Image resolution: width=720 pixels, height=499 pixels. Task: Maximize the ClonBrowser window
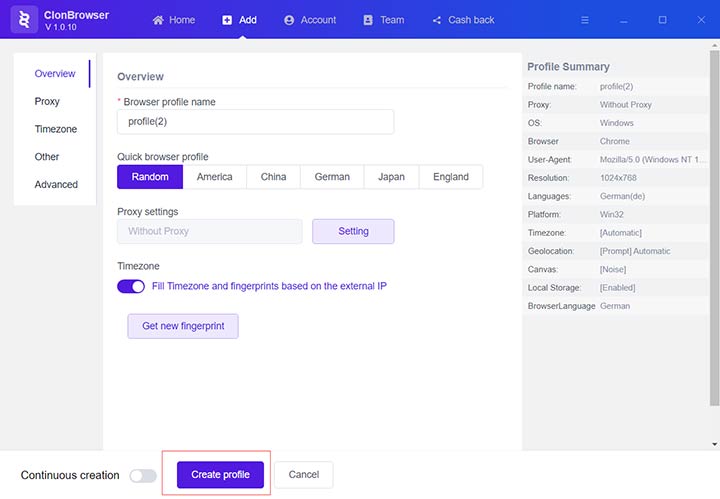pyautogui.click(x=662, y=20)
